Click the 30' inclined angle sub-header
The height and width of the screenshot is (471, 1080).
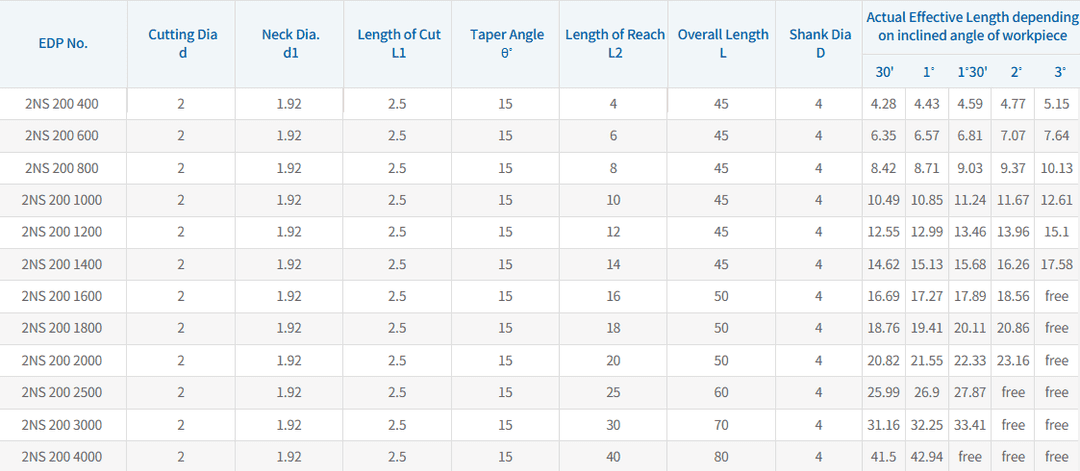(x=884, y=72)
